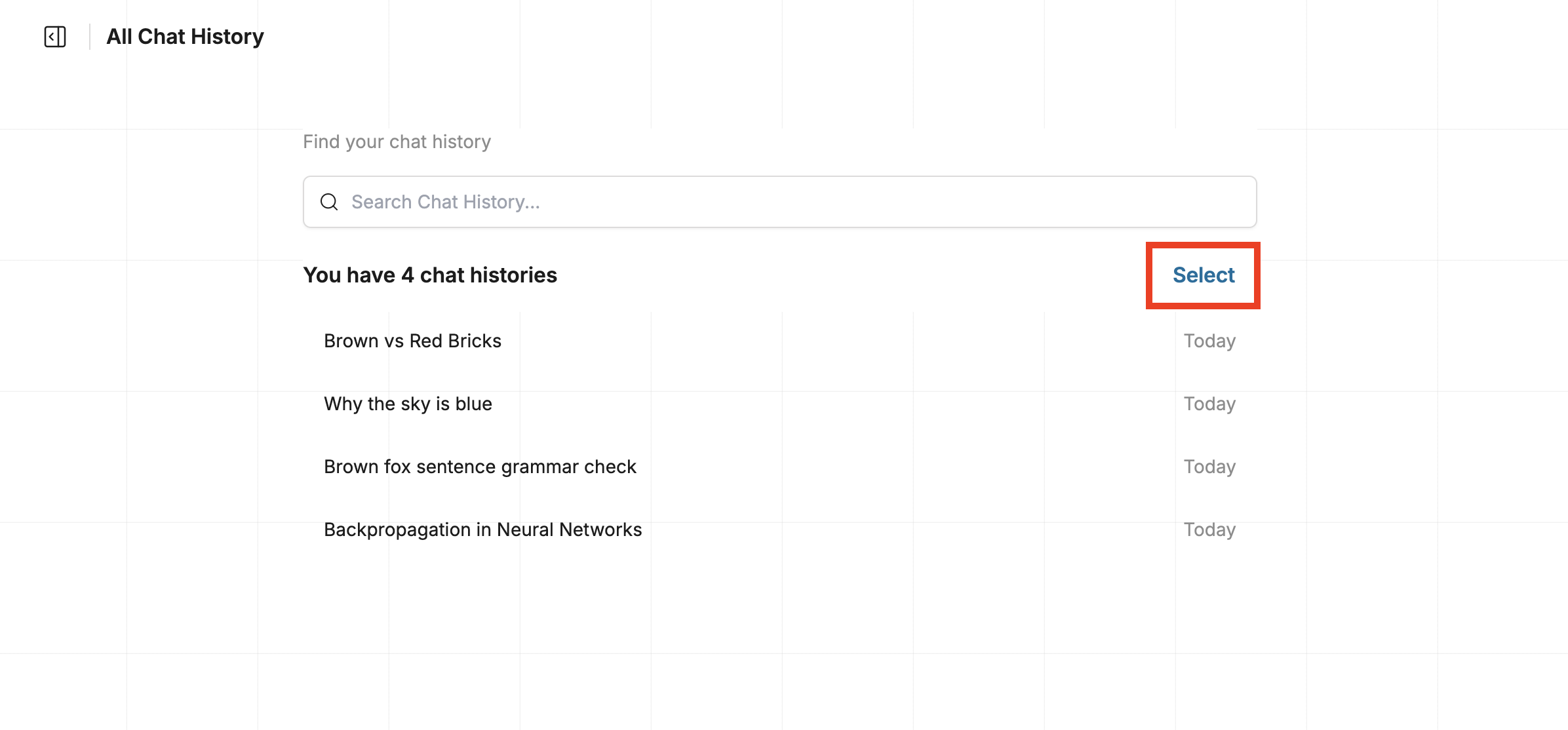
Task: Focus the Search Chat History field
Action: click(x=779, y=202)
